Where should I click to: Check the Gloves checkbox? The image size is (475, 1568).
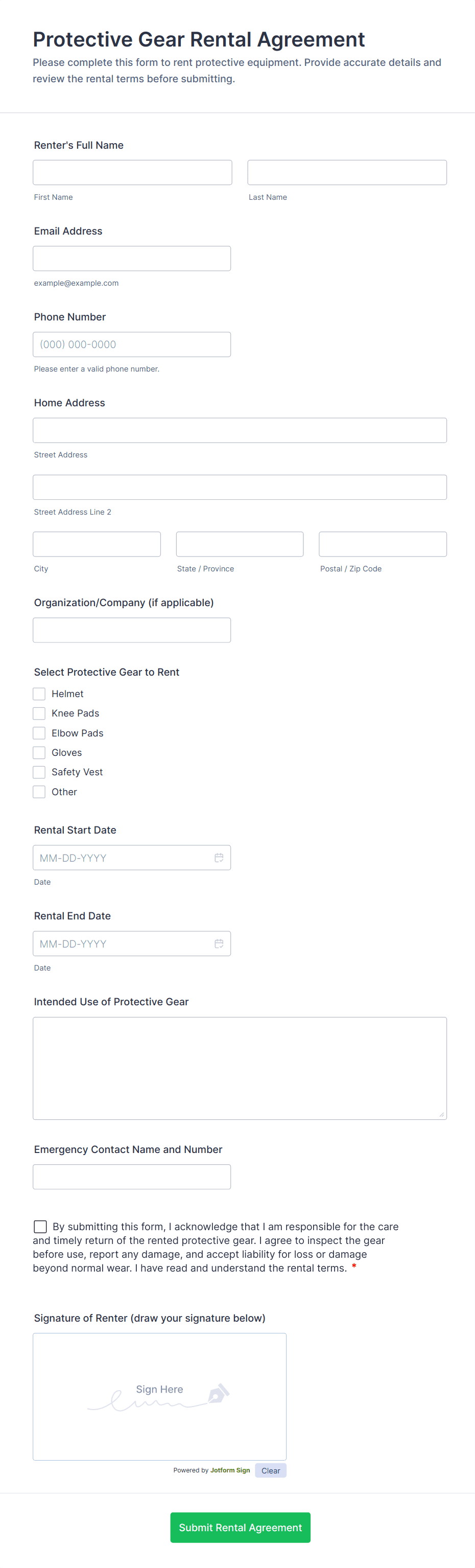click(39, 752)
